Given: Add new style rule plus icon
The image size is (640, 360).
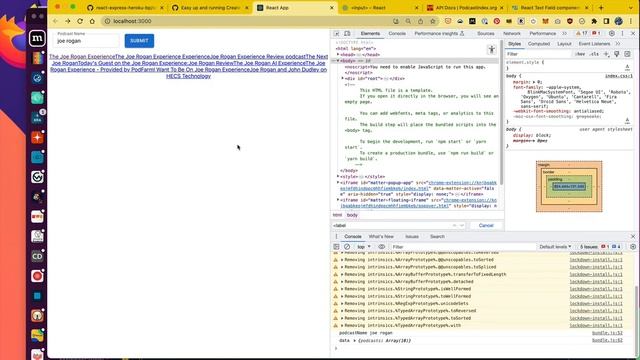Looking at the screenshot, I should click(606, 54).
